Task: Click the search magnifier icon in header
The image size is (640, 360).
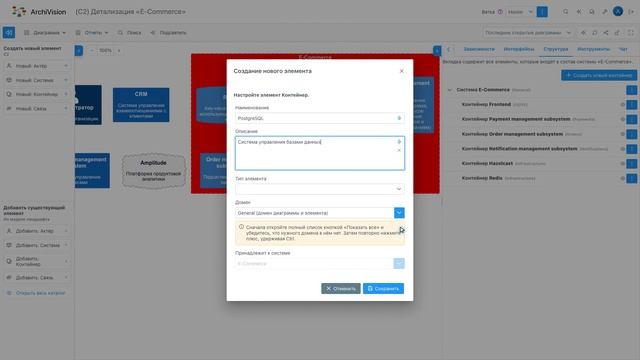Action: (x=566, y=12)
